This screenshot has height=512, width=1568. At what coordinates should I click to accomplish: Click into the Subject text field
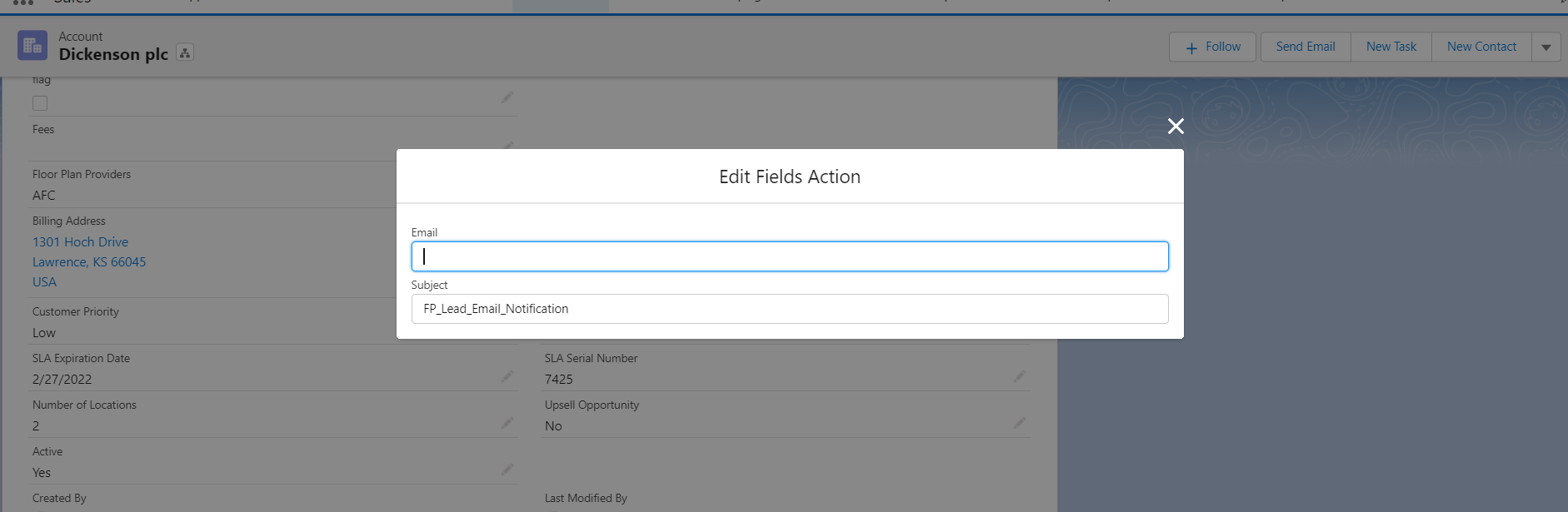pos(789,309)
